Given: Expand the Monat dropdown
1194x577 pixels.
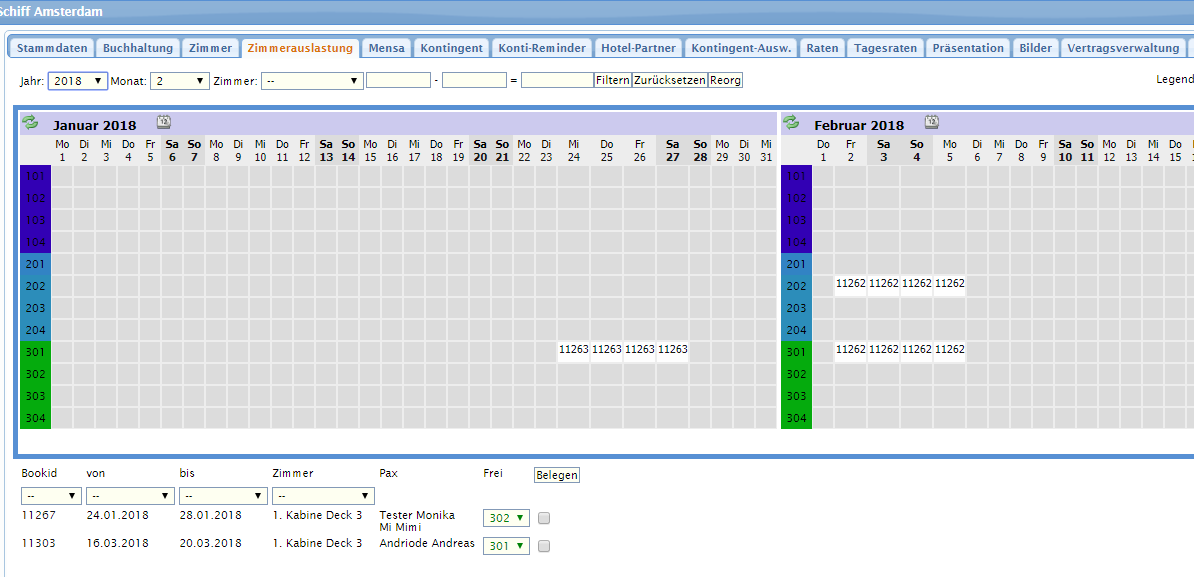Looking at the screenshot, I should pos(180,81).
